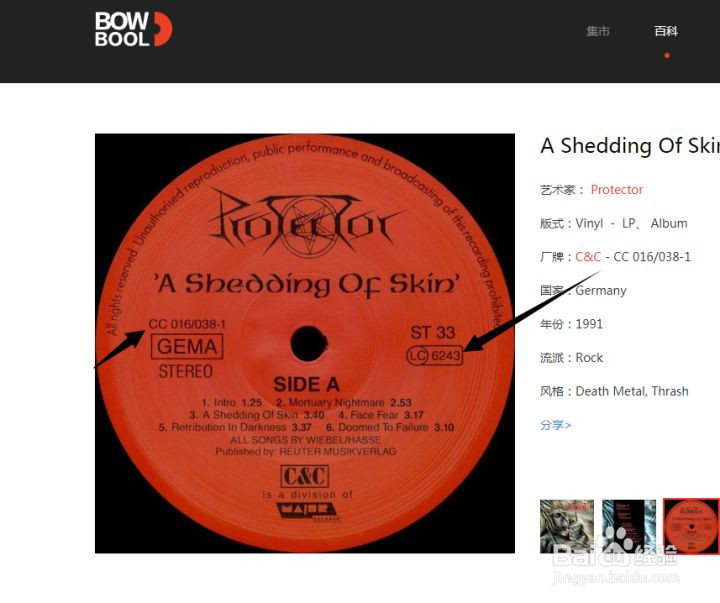Click the A Shedding Of Skin title heading
This screenshot has height=603, width=720.
[630, 146]
